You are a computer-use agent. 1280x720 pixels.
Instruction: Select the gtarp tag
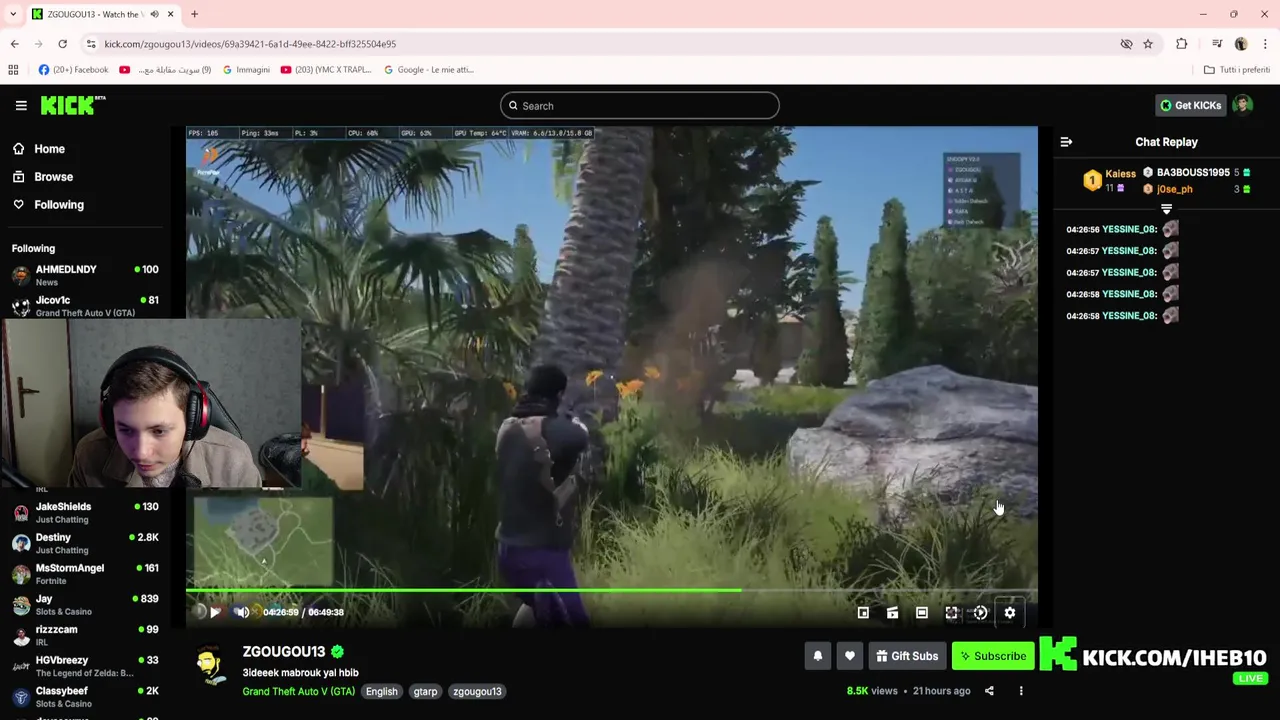tap(425, 691)
